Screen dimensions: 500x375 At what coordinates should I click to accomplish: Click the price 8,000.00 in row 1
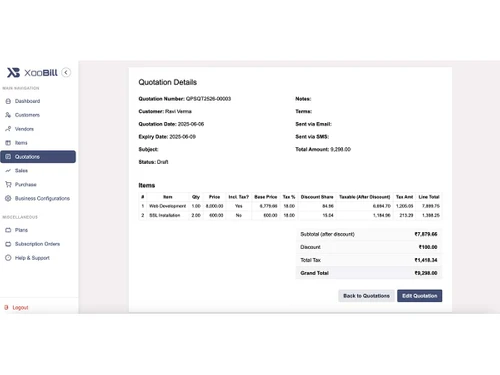click(214, 206)
